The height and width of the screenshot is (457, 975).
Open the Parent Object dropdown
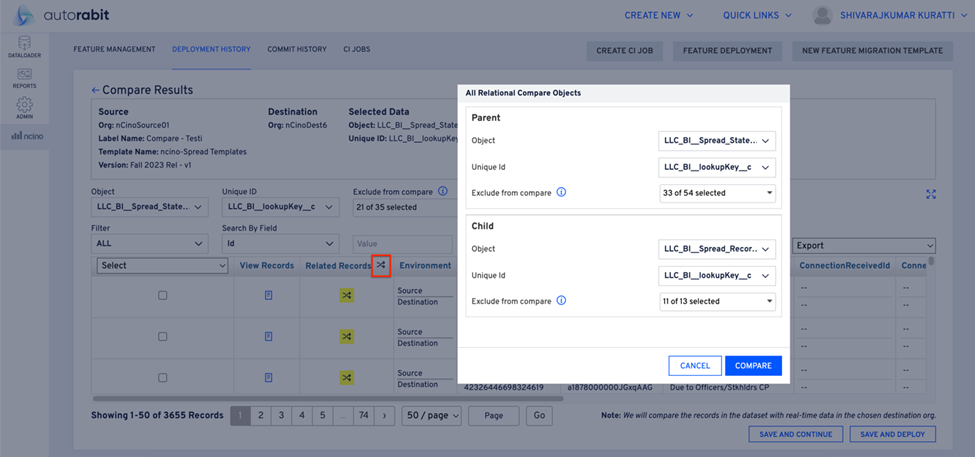pyautogui.click(x=717, y=141)
